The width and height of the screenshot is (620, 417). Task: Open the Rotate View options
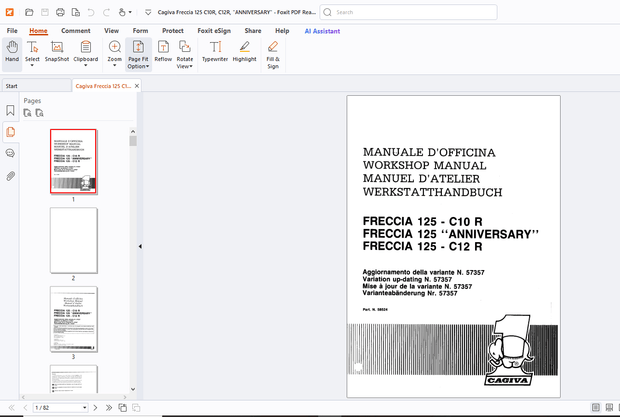pos(185,55)
